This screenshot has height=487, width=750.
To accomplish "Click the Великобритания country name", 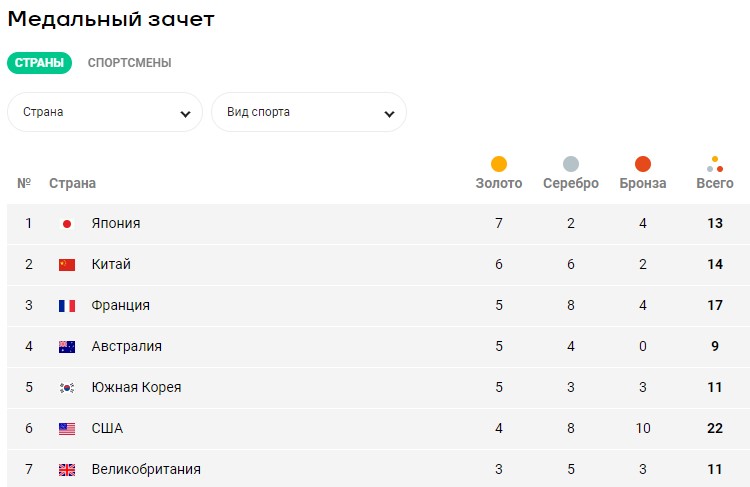I will [146, 470].
